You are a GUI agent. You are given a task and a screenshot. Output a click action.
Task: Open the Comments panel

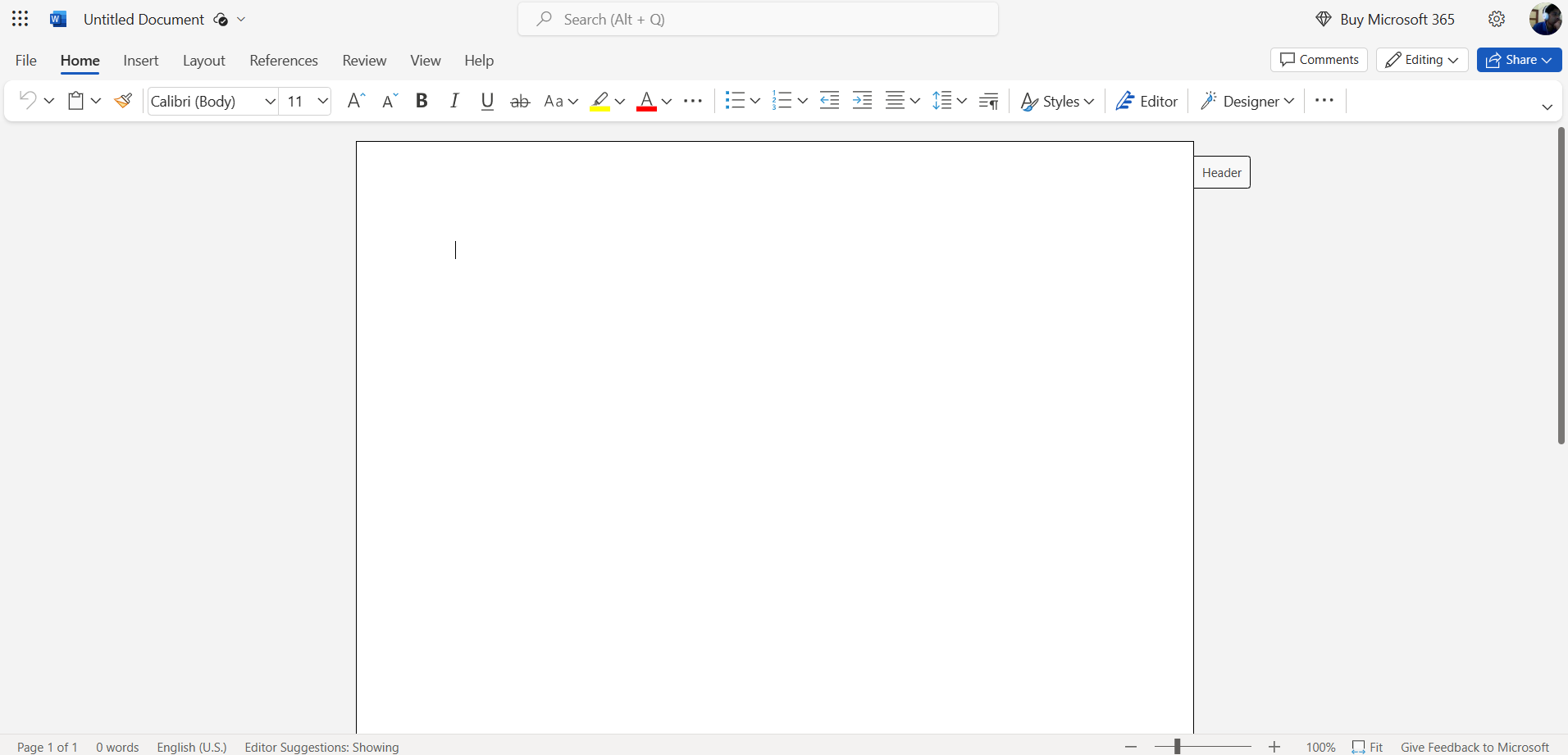1318,59
